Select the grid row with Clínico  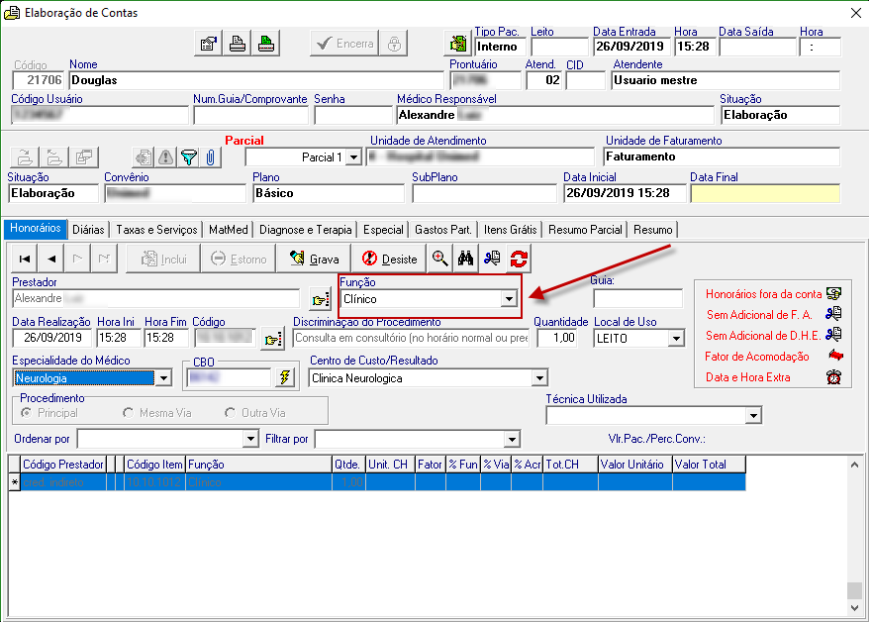point(377,482)
